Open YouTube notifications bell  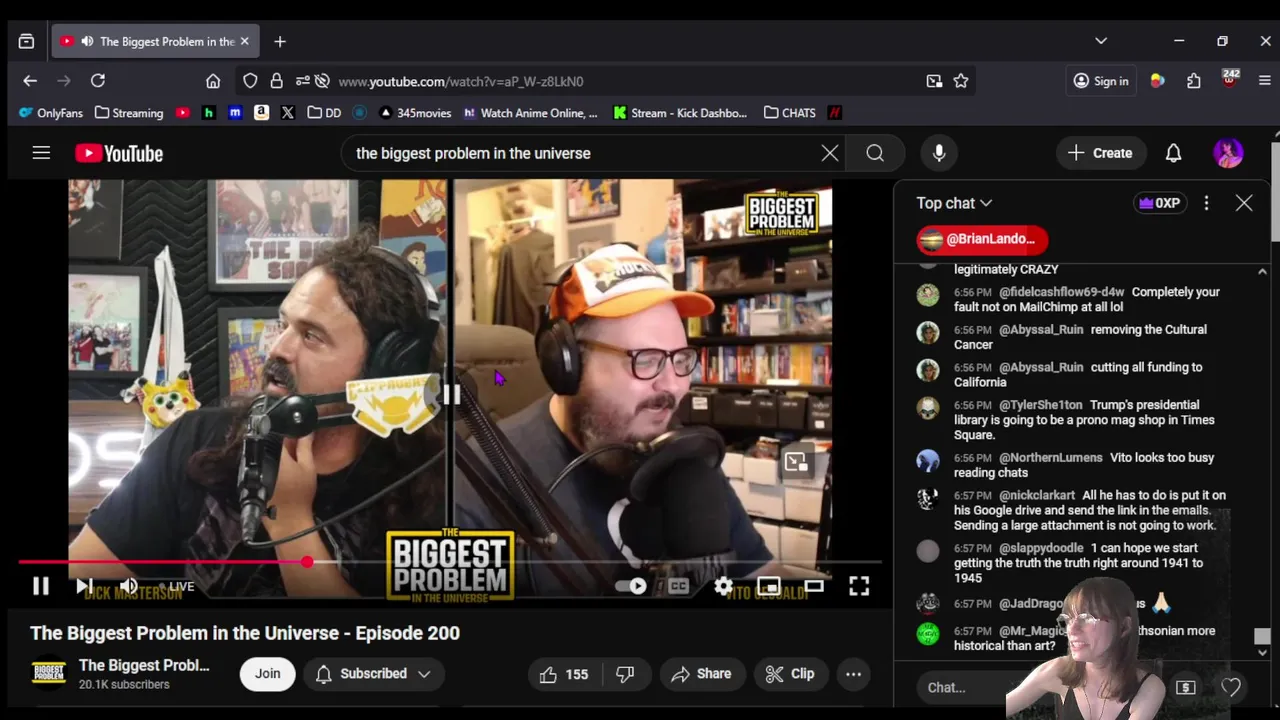pyautogui.click(x=1173, y=153)
